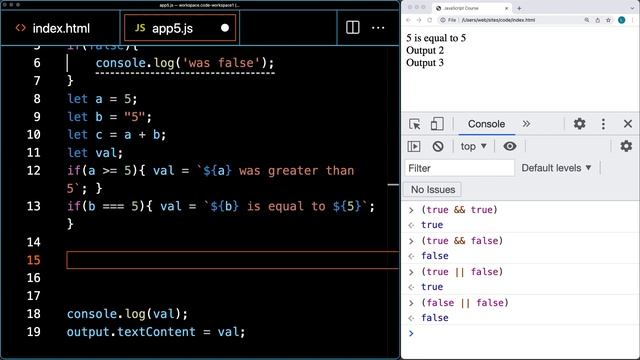Click the No Issues button
Image resolution: width=640 pixels, height=360 pixels.
pyautogui.click(x=433, y=189)
